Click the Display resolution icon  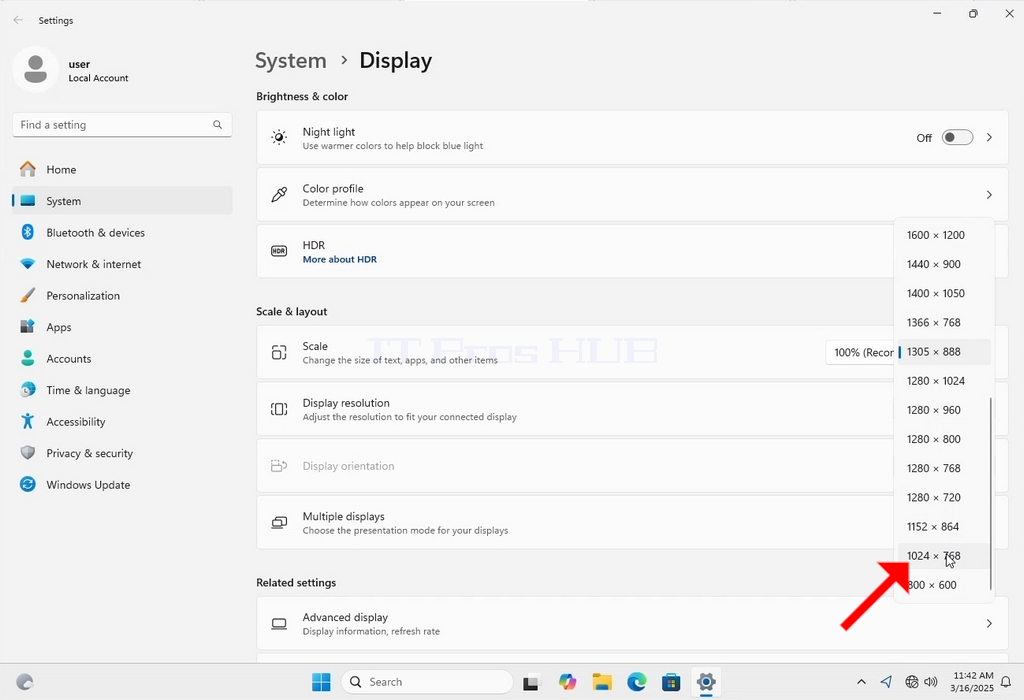[279, 409]
